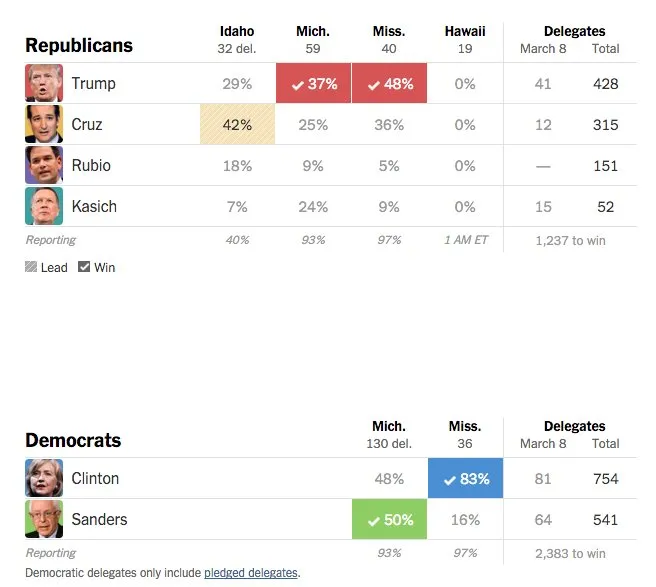656x587 pixels.
Task: Select the Hawaii column header
Action: click(465, 40)
